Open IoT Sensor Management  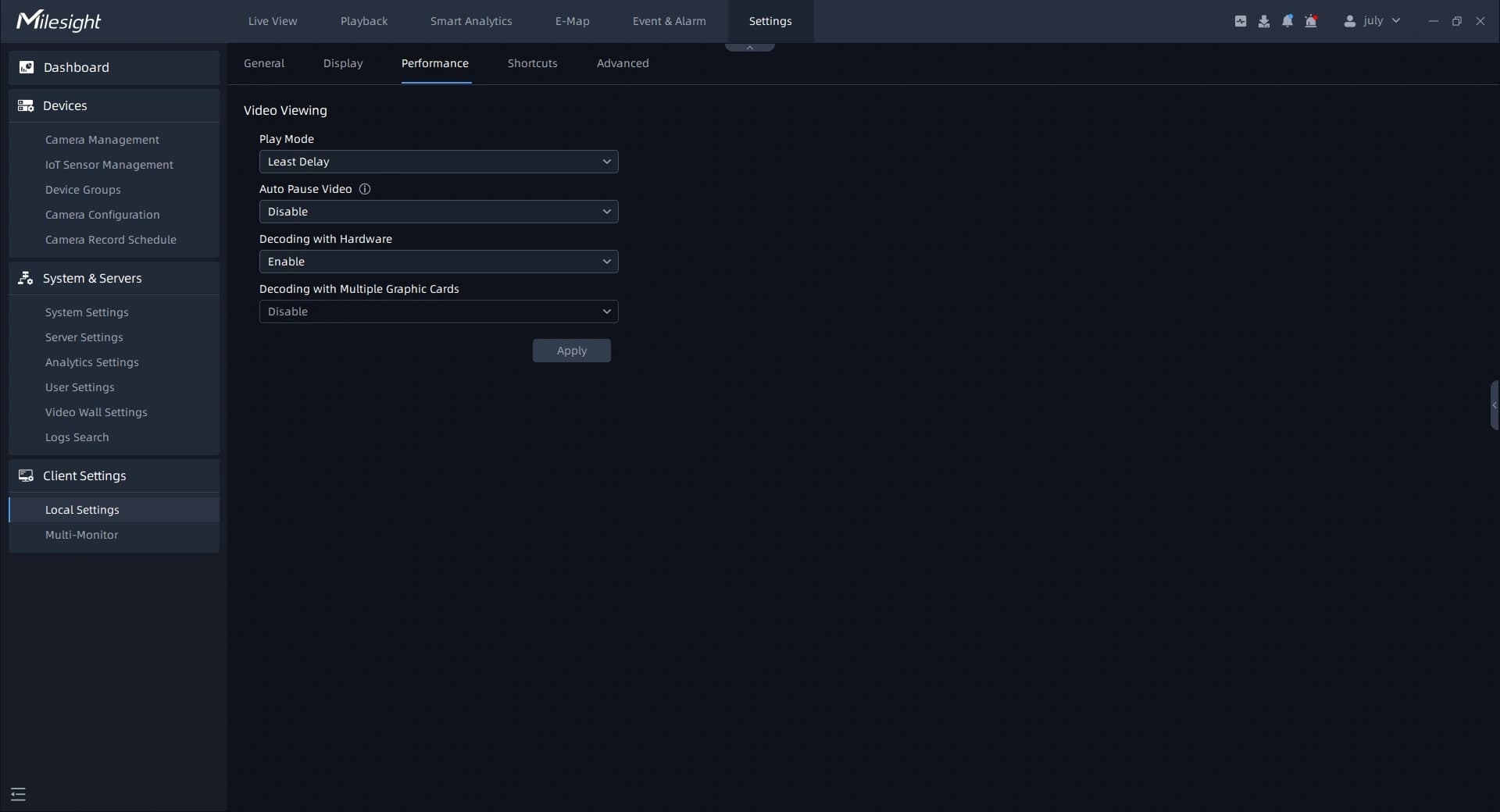point(109,165)
